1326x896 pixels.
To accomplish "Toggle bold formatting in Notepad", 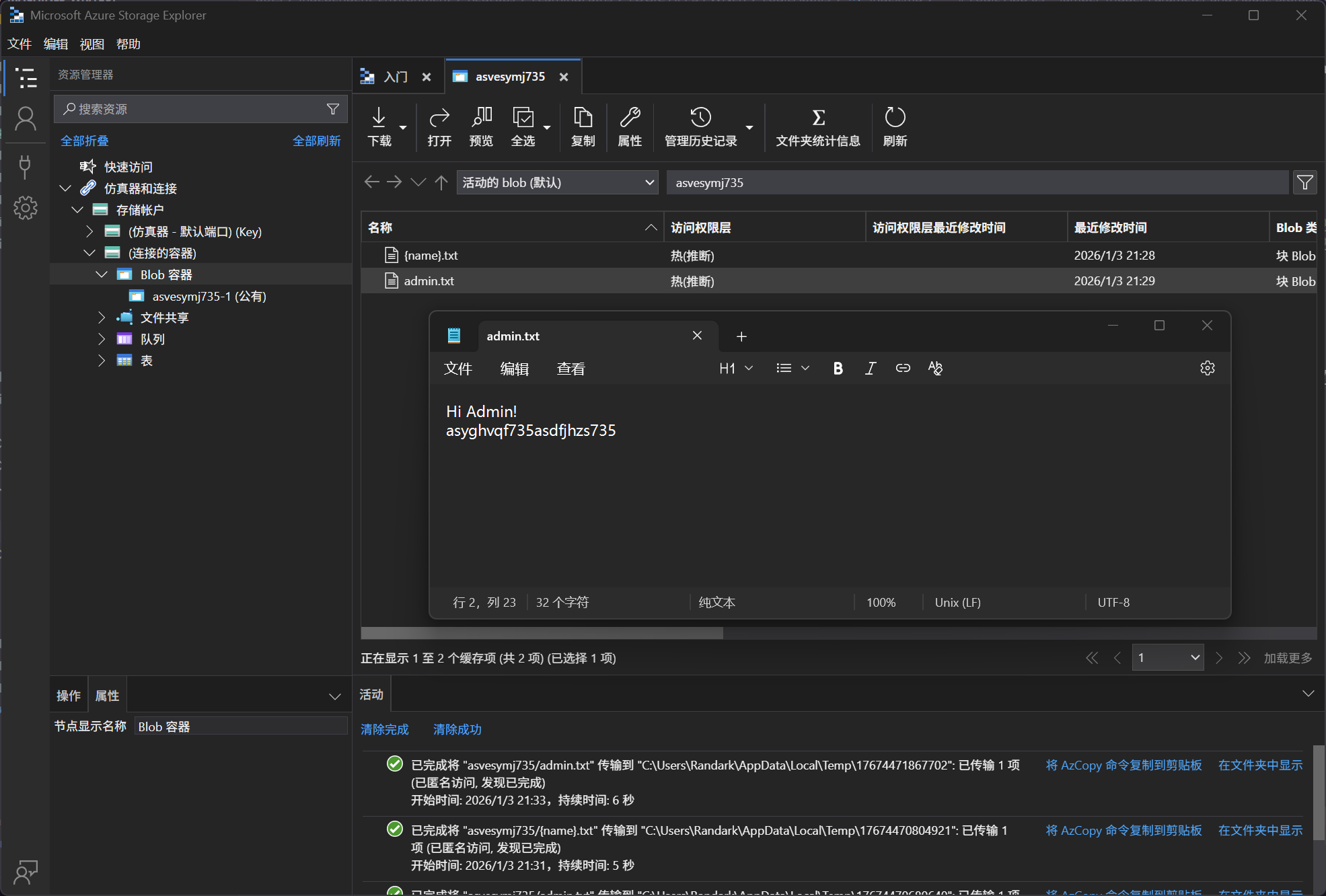I will (x=838, y=368).
